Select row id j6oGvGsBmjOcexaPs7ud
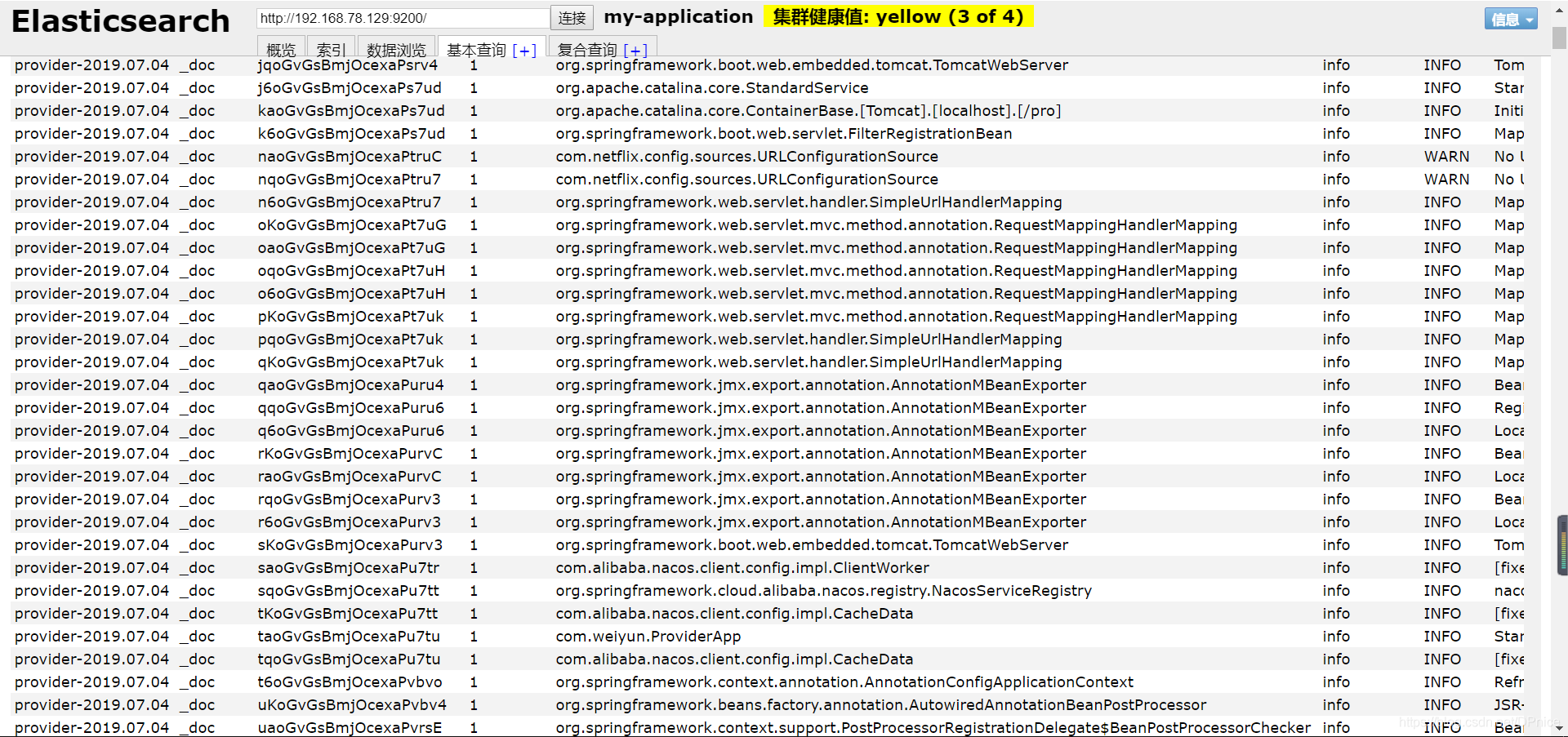 coord(350,88)
